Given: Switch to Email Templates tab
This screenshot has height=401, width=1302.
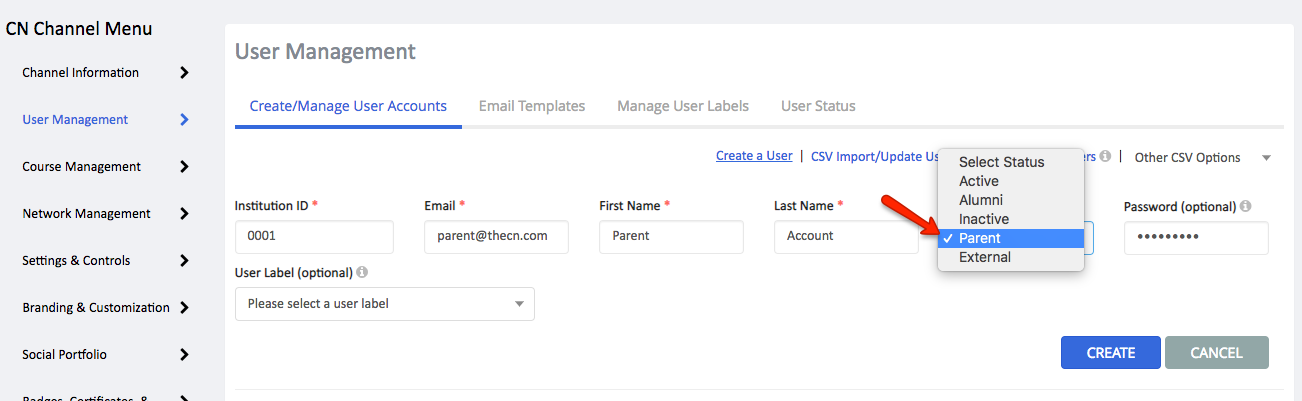Looking at the screenshot, I should 532,106.
